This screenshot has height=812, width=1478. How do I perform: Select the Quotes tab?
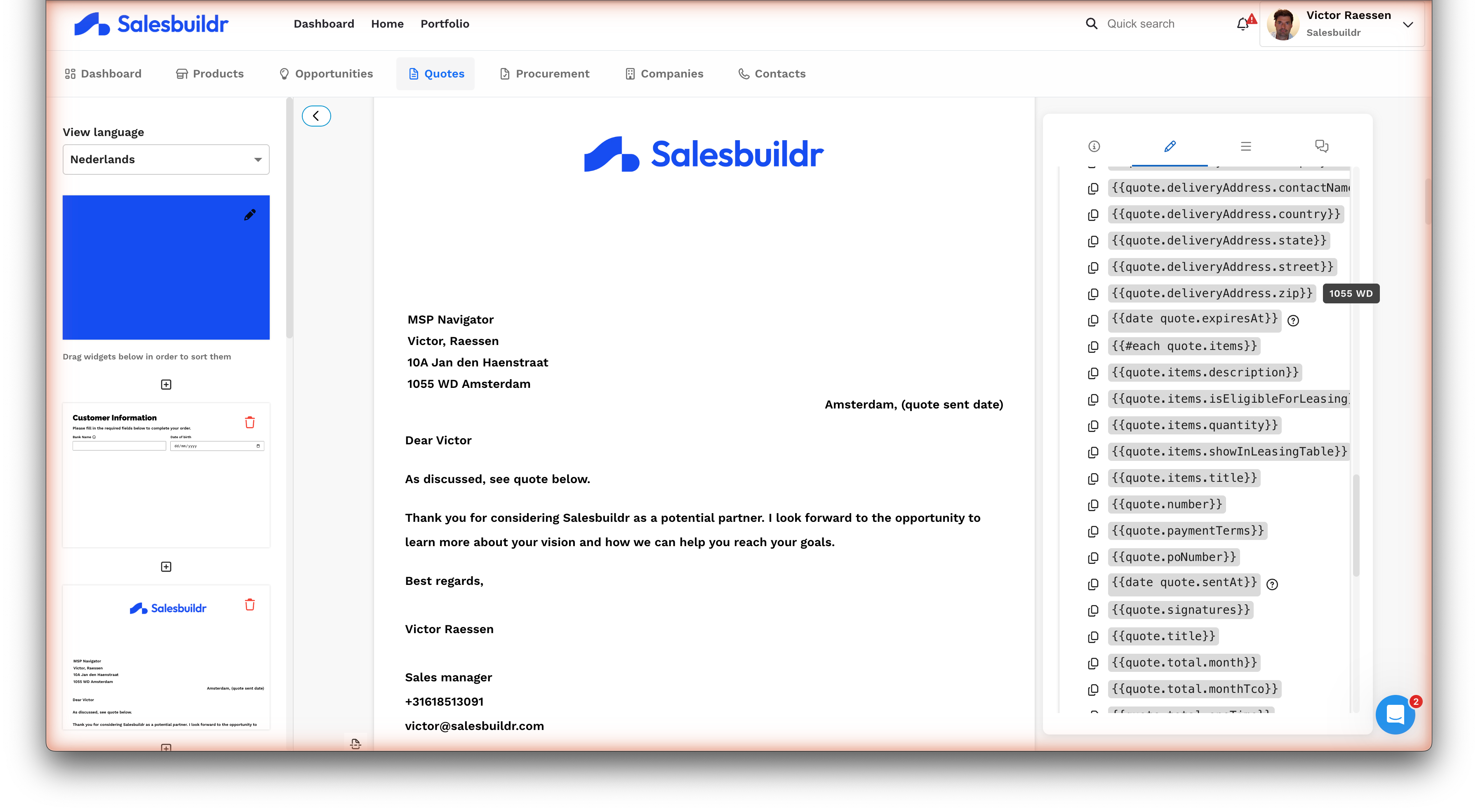[435, 73]
